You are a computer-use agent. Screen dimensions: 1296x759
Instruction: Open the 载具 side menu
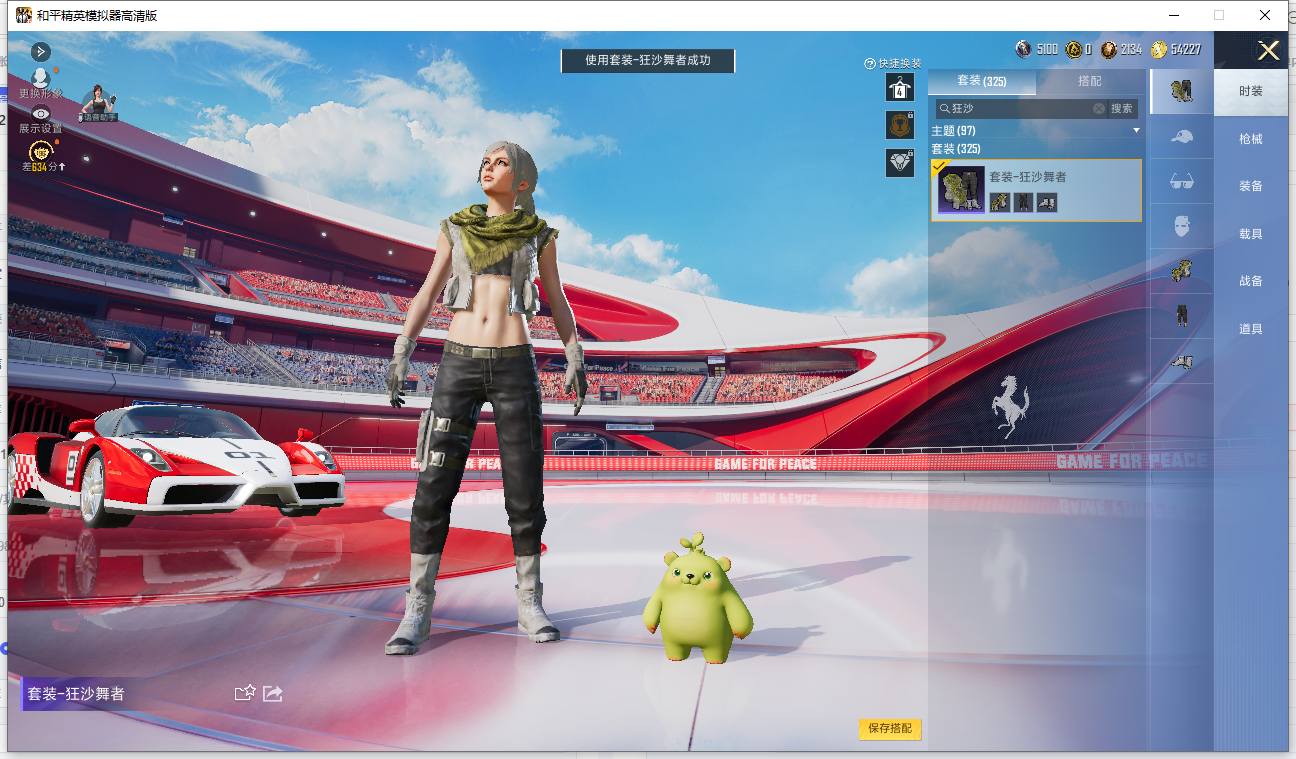tap(1251, 234)
